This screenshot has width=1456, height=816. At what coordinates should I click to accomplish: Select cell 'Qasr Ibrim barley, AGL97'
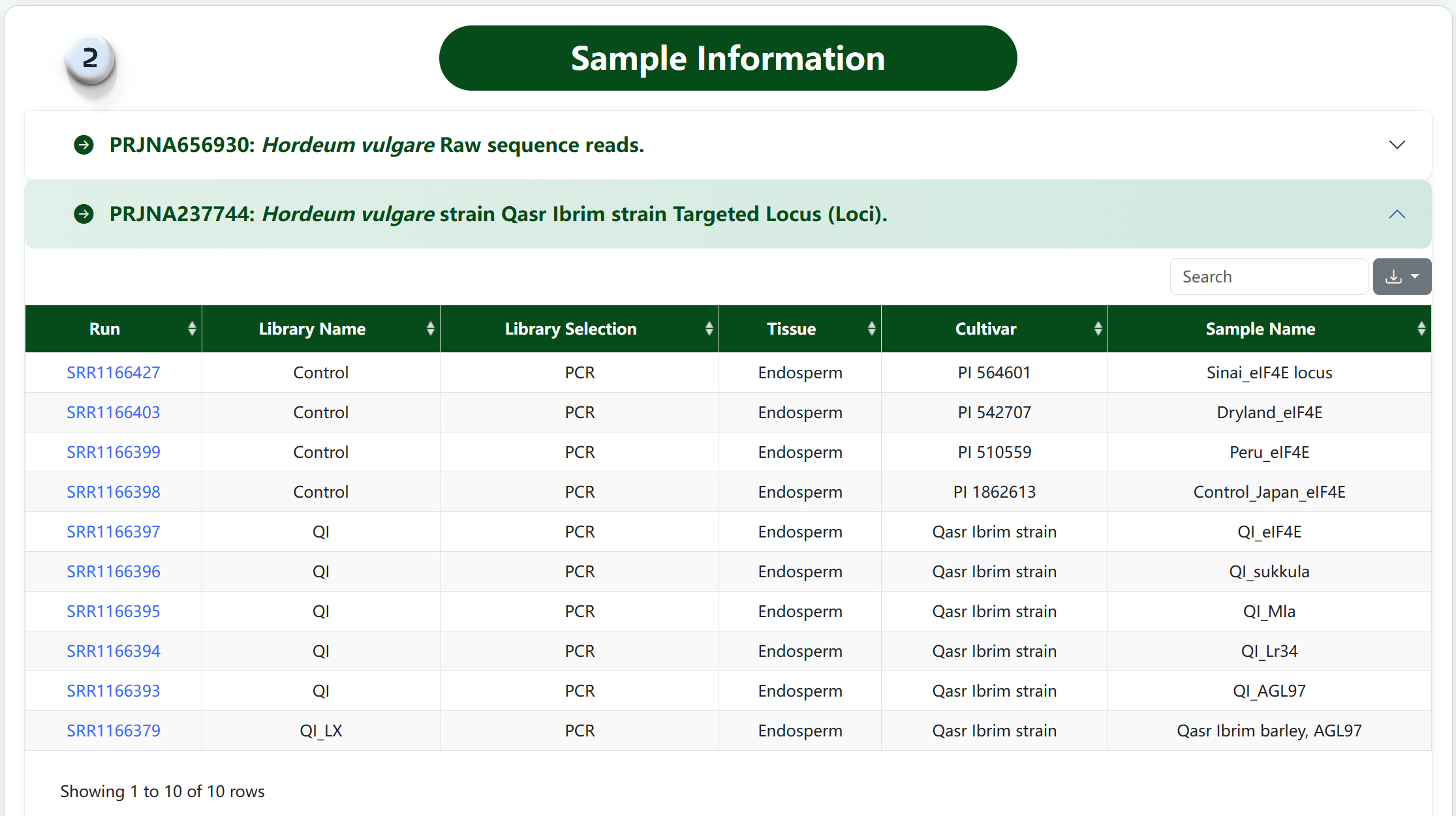tap(1269, 731)
